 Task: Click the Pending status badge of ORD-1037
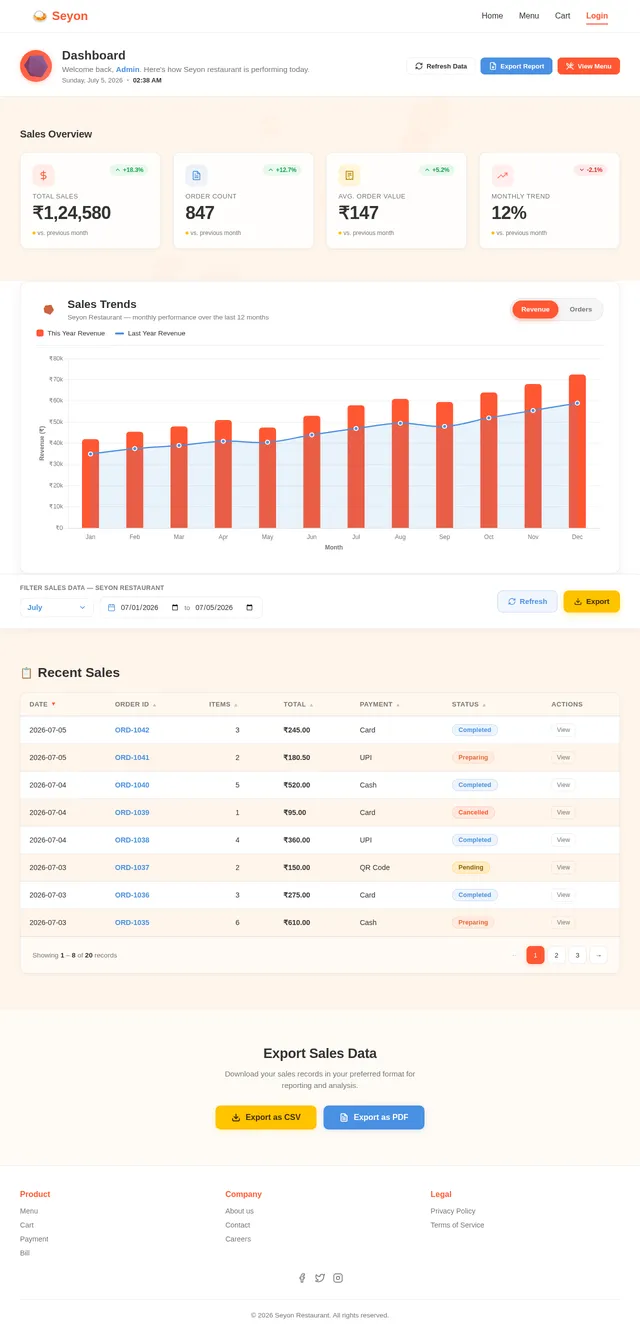pyautogui.click(x=471, y=867)
